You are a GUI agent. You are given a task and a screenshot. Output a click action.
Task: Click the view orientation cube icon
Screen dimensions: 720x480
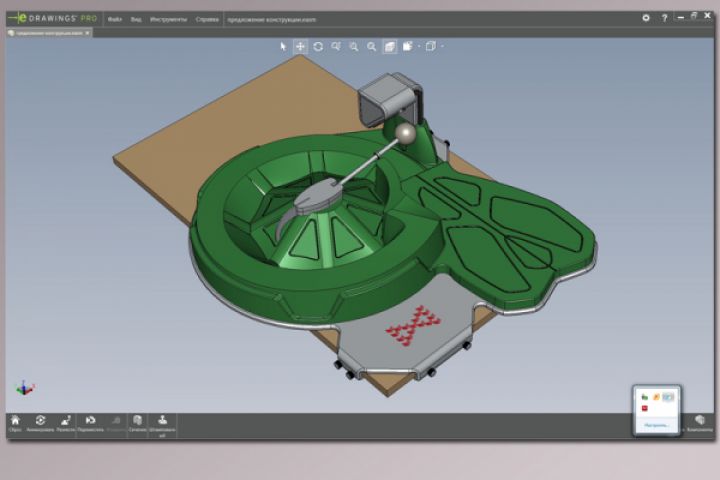[x=431, y=46]
